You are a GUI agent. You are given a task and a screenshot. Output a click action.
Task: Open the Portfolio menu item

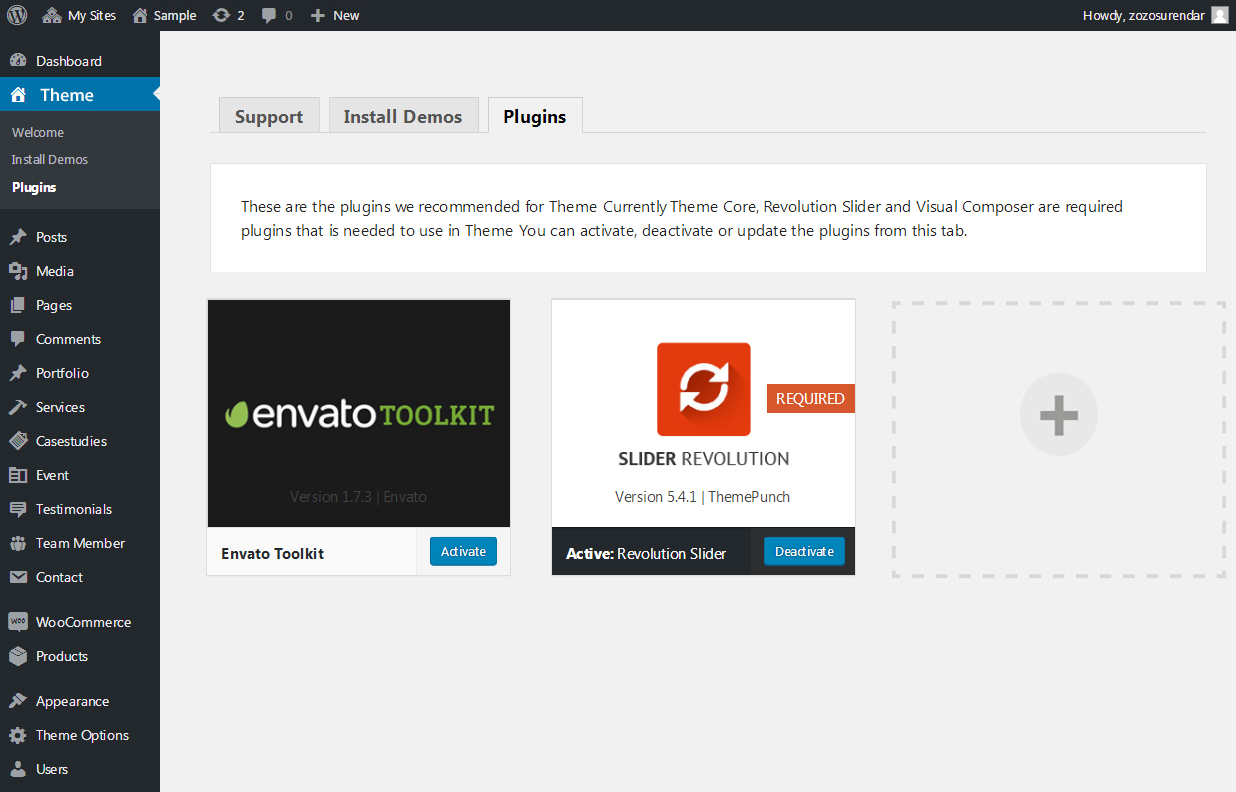[x=62, y=373]
